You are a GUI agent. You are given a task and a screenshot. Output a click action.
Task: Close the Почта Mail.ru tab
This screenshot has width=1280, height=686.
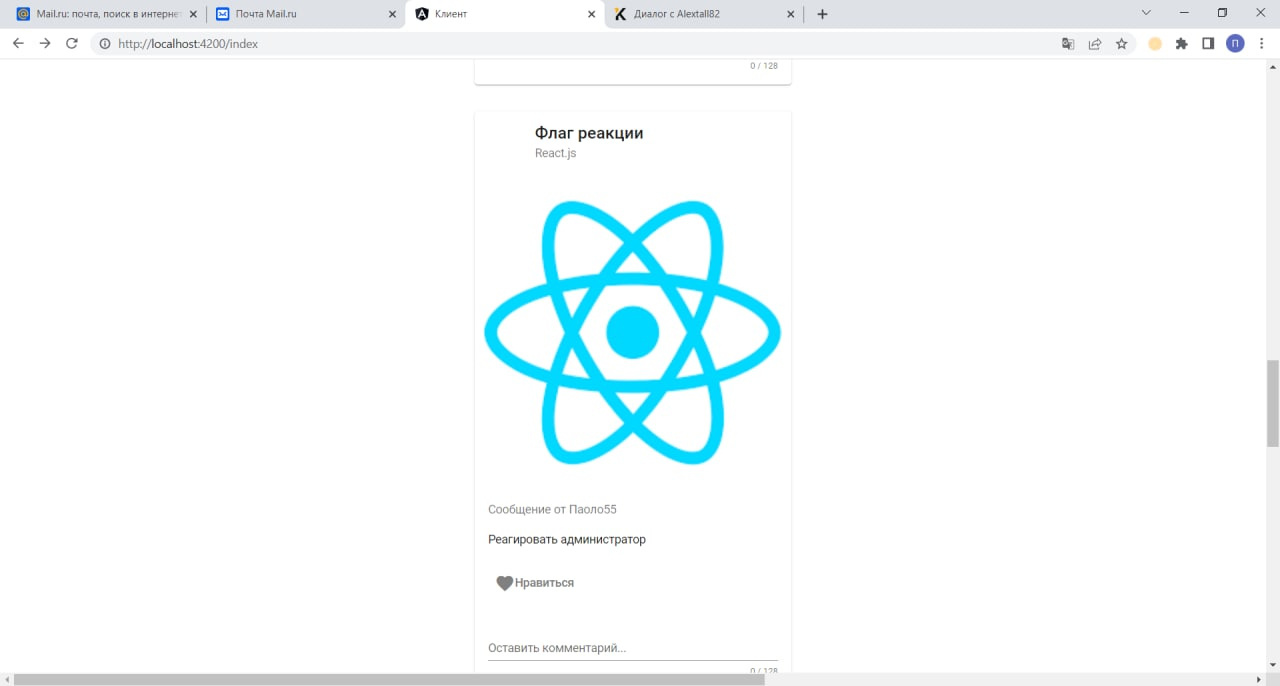(392, 14)
